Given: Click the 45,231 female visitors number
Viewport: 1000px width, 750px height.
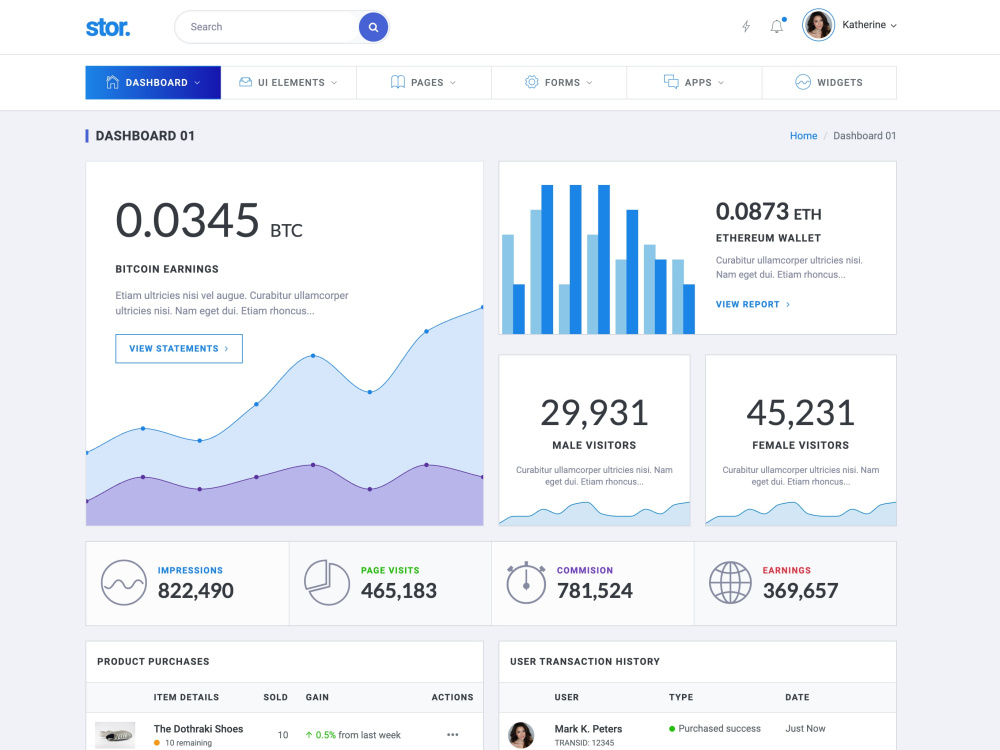Looking at the screenshot, I should tap(800, 413).
